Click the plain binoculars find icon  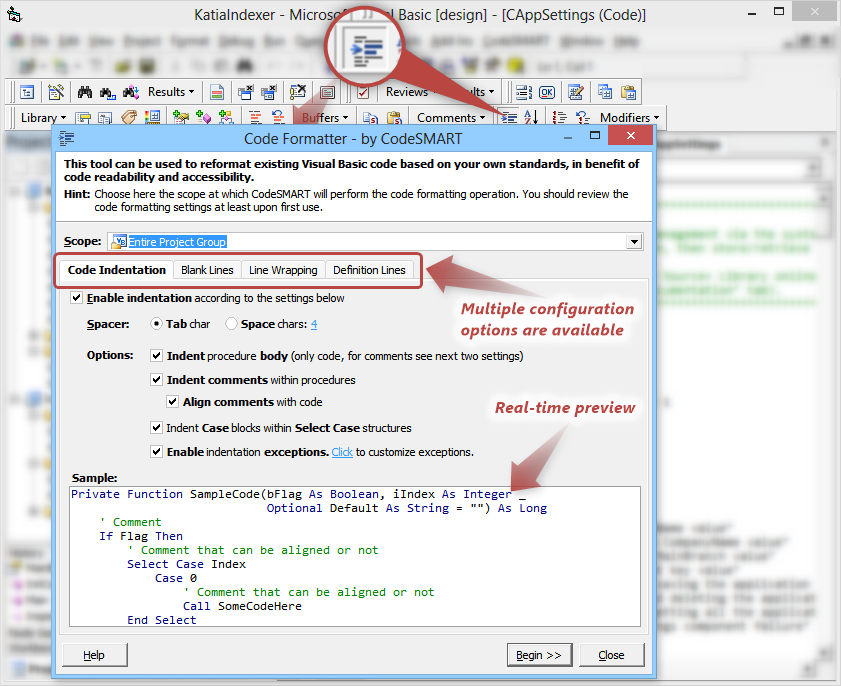click(85, 92)
